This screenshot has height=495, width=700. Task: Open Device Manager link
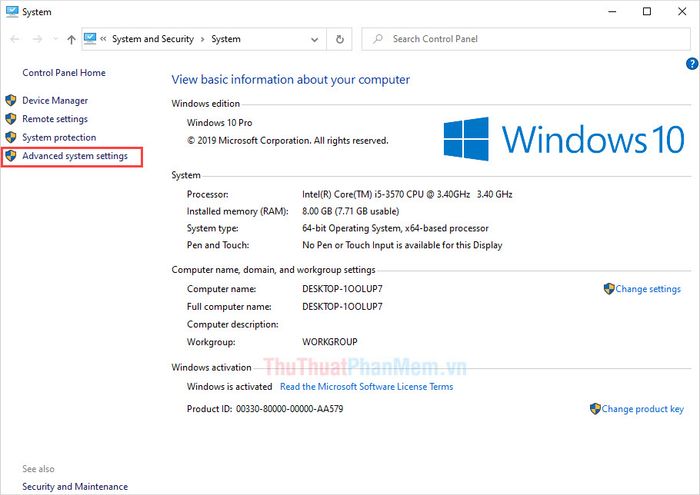pos(55,100)
